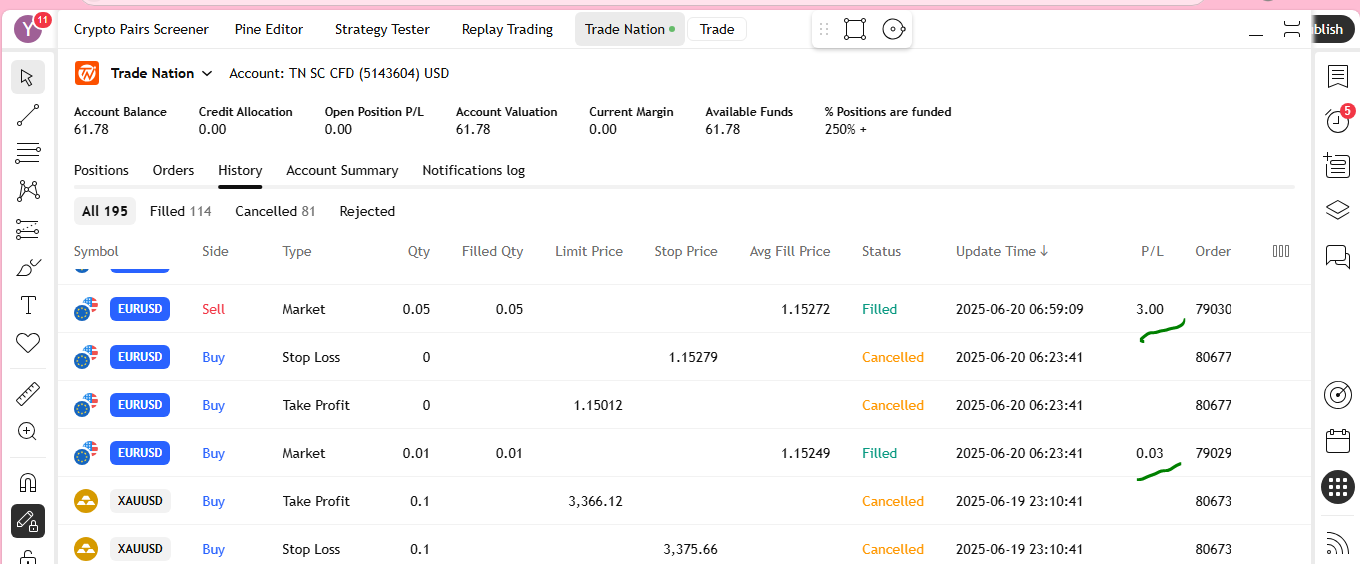This screenshot has height=564, width=1360.
Task: Open the text annotation tool
Action: [28, 305]
